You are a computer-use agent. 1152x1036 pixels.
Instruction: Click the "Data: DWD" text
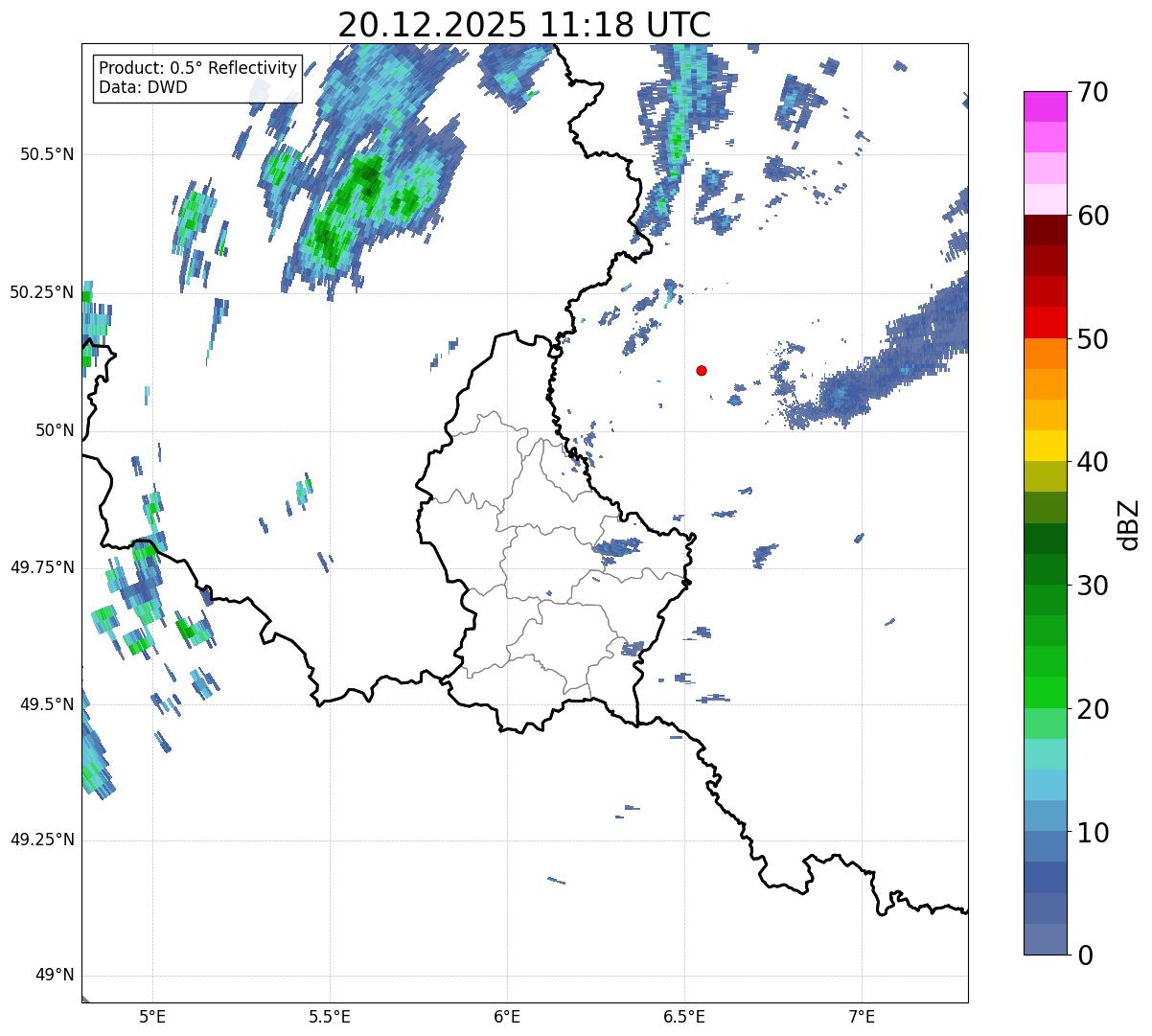click(143, 87)
